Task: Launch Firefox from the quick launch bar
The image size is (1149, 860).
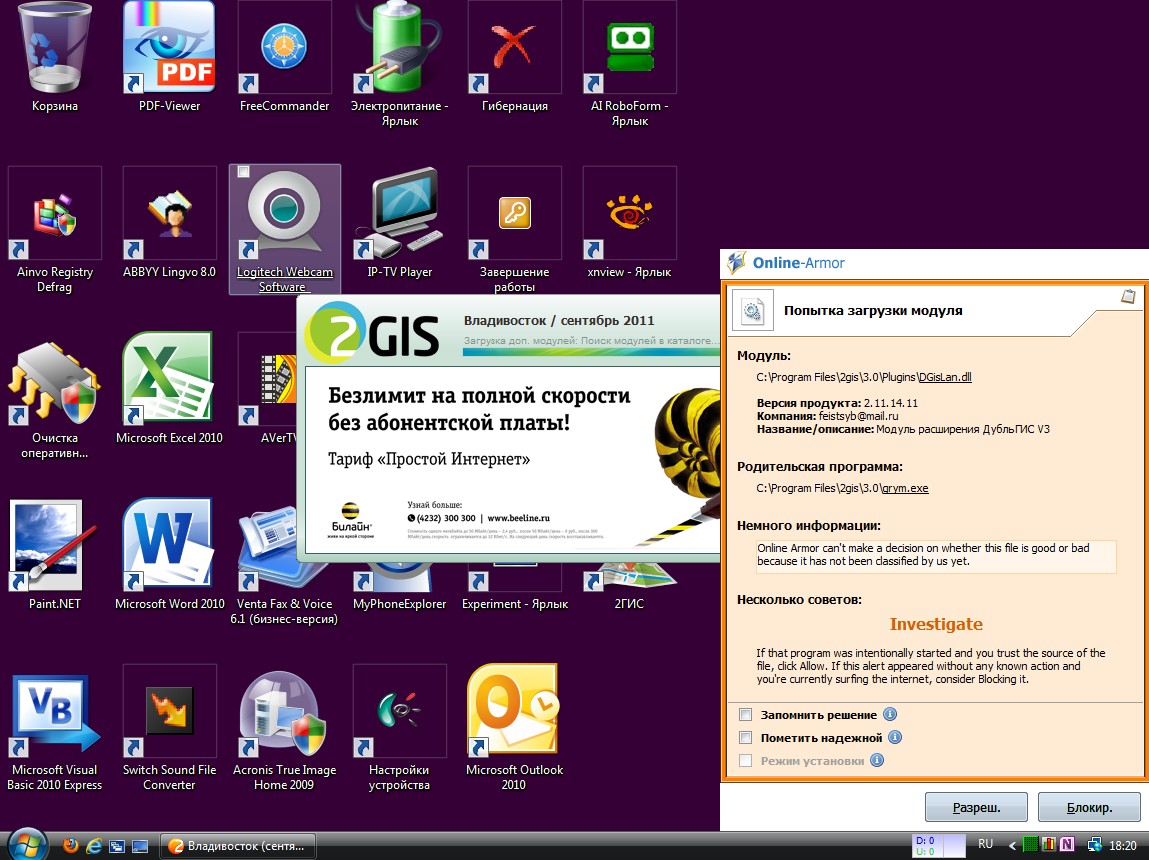Action: click(x=71, y=846)
